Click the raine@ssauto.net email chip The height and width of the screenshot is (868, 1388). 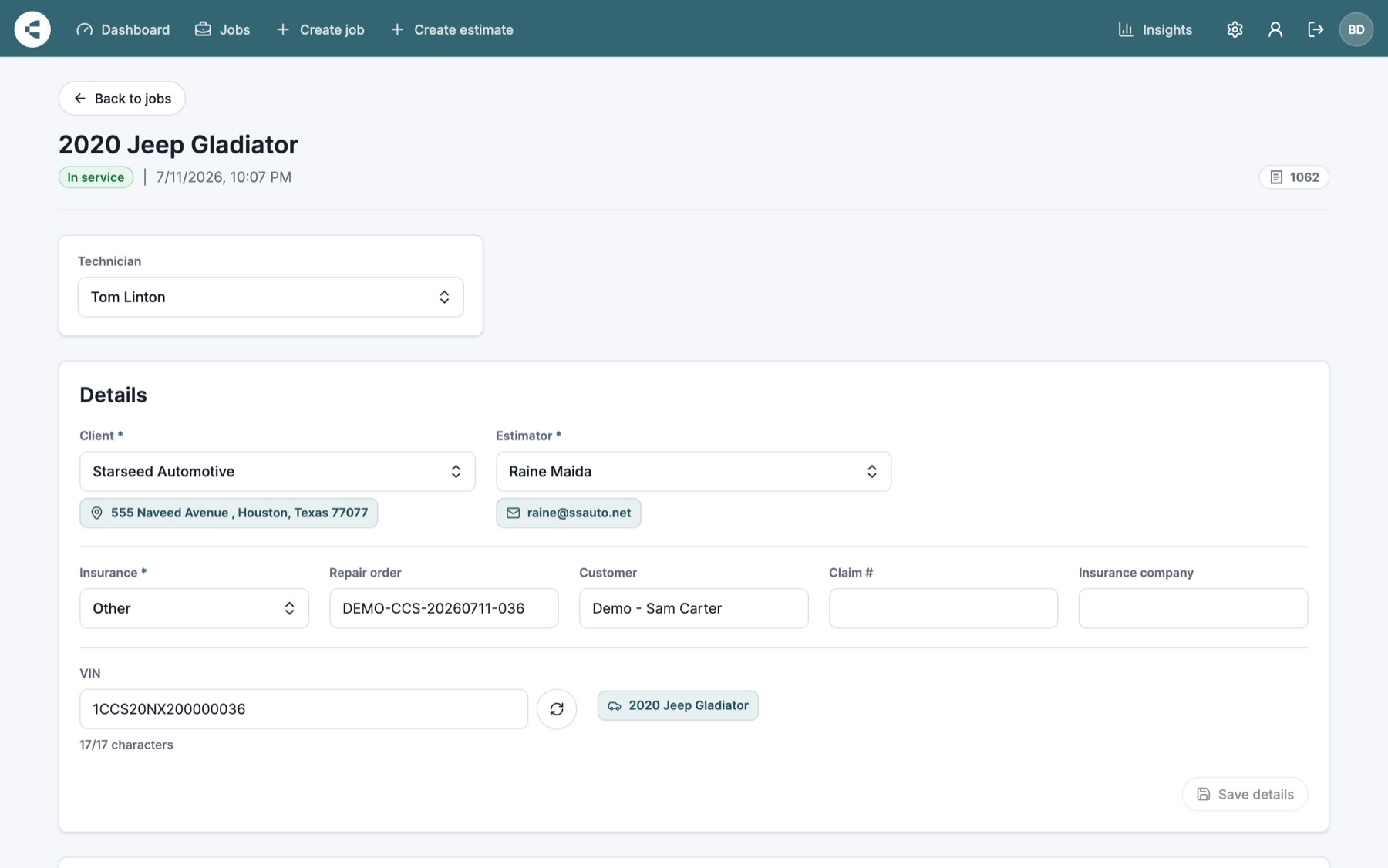[x=568, y=513]
